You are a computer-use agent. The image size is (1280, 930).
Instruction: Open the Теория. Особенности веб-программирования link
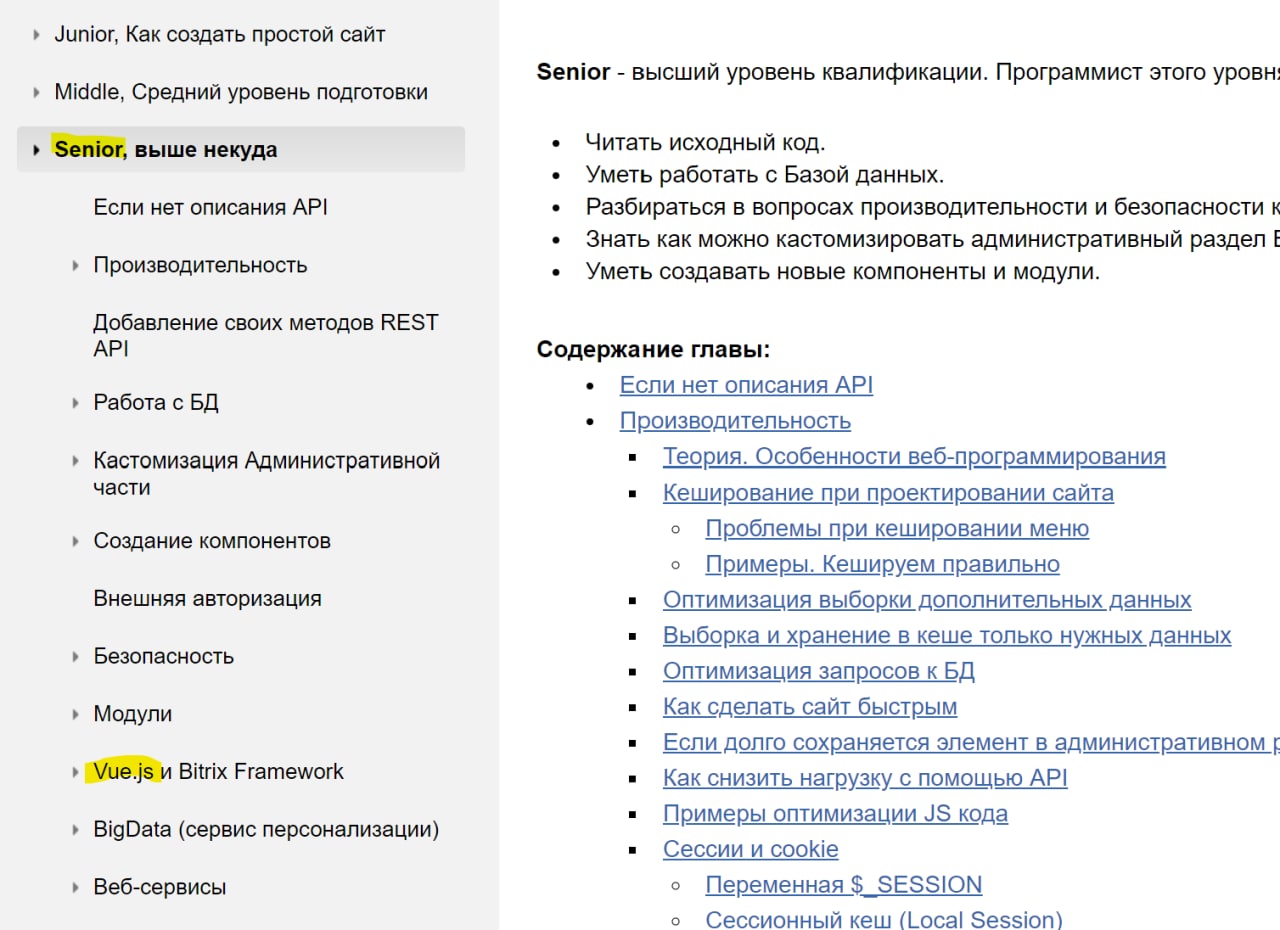click(913, 456)
